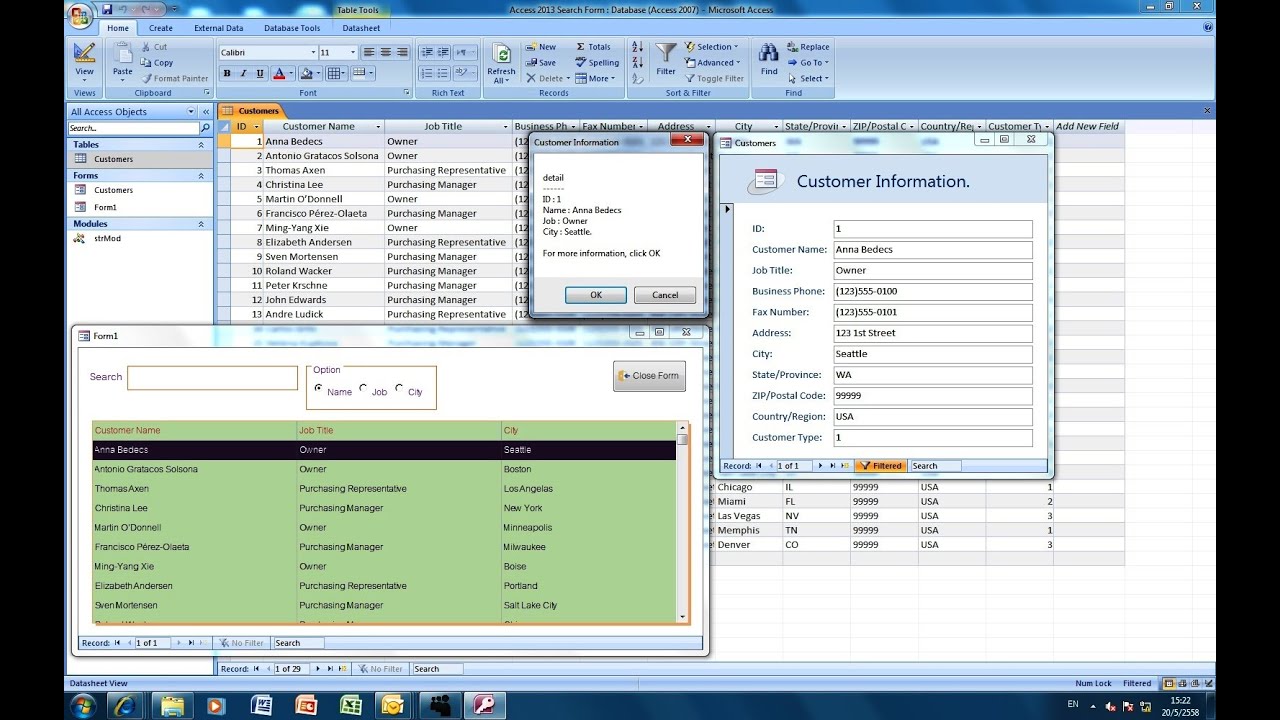Toggle No Filter in Form1 navigation bar
This screenshot has height=720, width=1280.
point(241,643)
